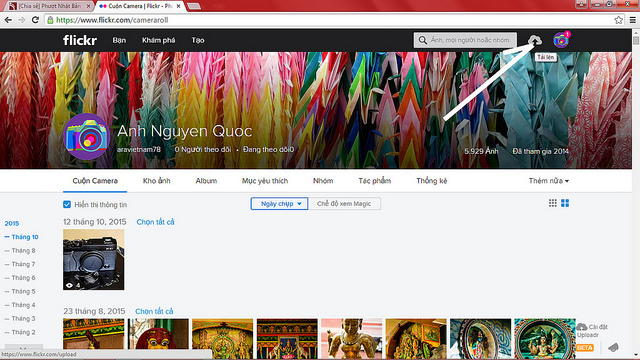640x360 pixels.
Task: Close the Phượt Nhật Bản tab
Action: pos(88,6)
